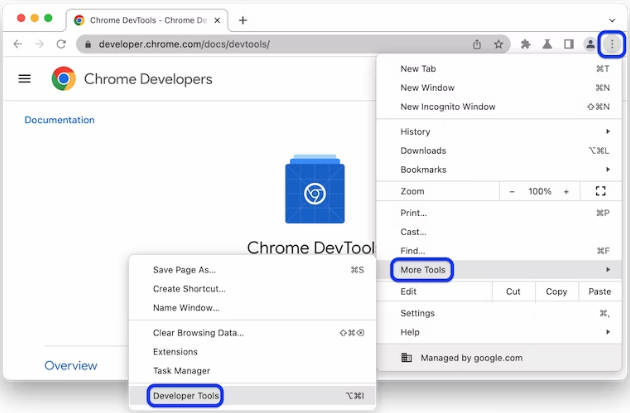Expand the More Tools submenu
The width and height of the screenshot is (630, 413).
click(x=499, y=270)
